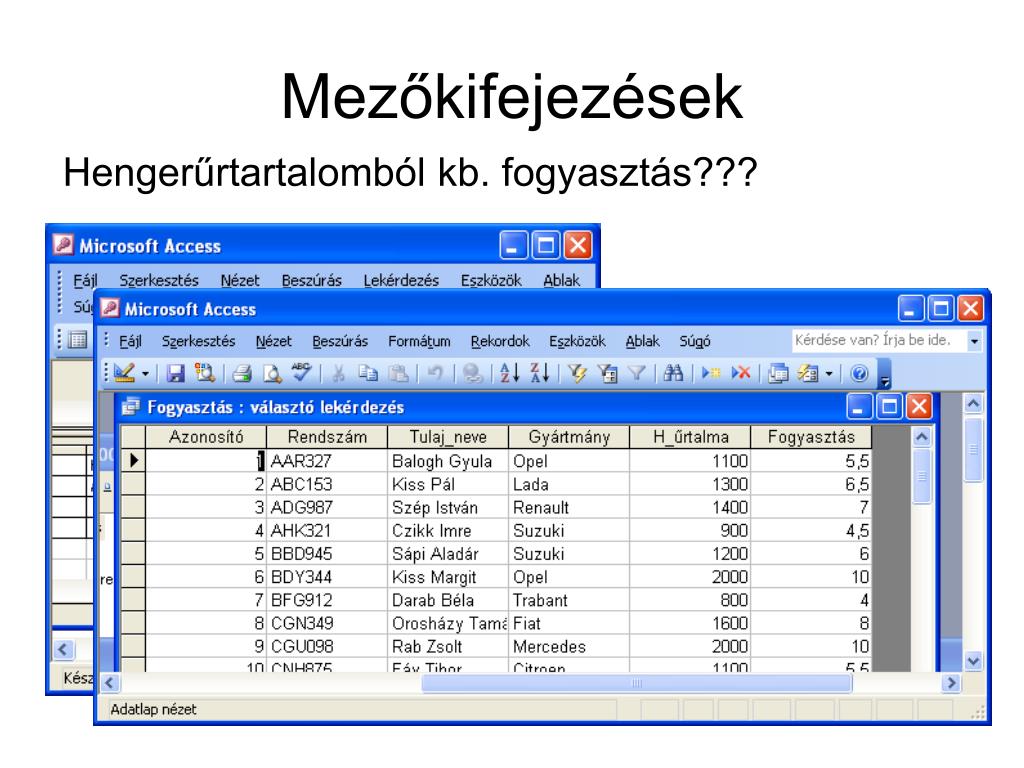The image size is (1024, 768).
Task: Click the Cut scissors icon
Action: tap(338, 374)
